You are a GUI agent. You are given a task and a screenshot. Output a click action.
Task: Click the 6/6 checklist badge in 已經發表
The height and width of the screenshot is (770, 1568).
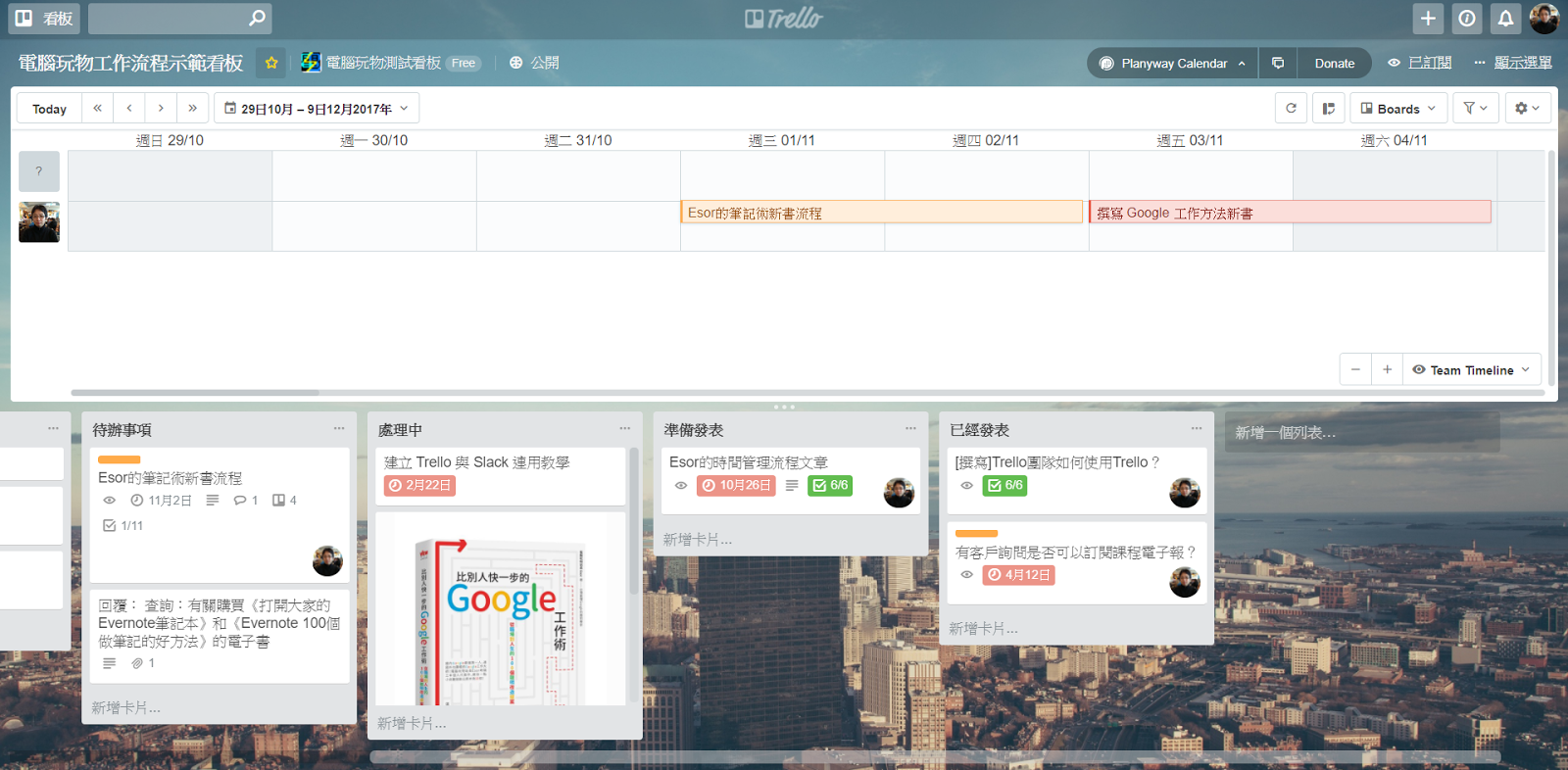pos(1004,485)
